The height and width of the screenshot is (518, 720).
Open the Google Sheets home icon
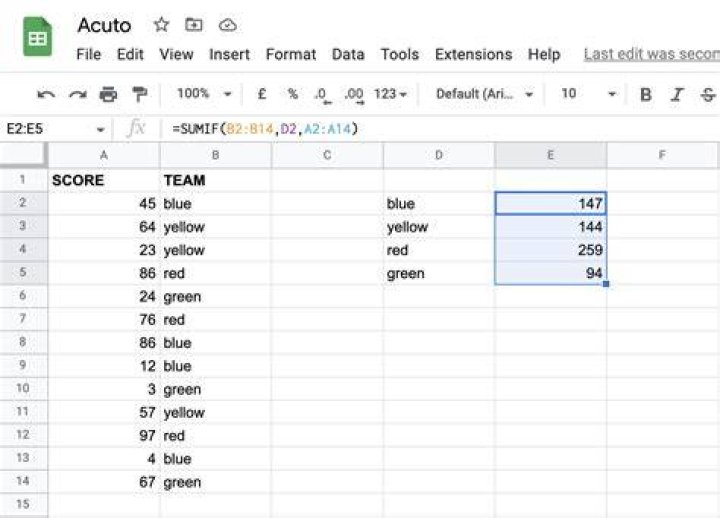(x=37, y=37)
